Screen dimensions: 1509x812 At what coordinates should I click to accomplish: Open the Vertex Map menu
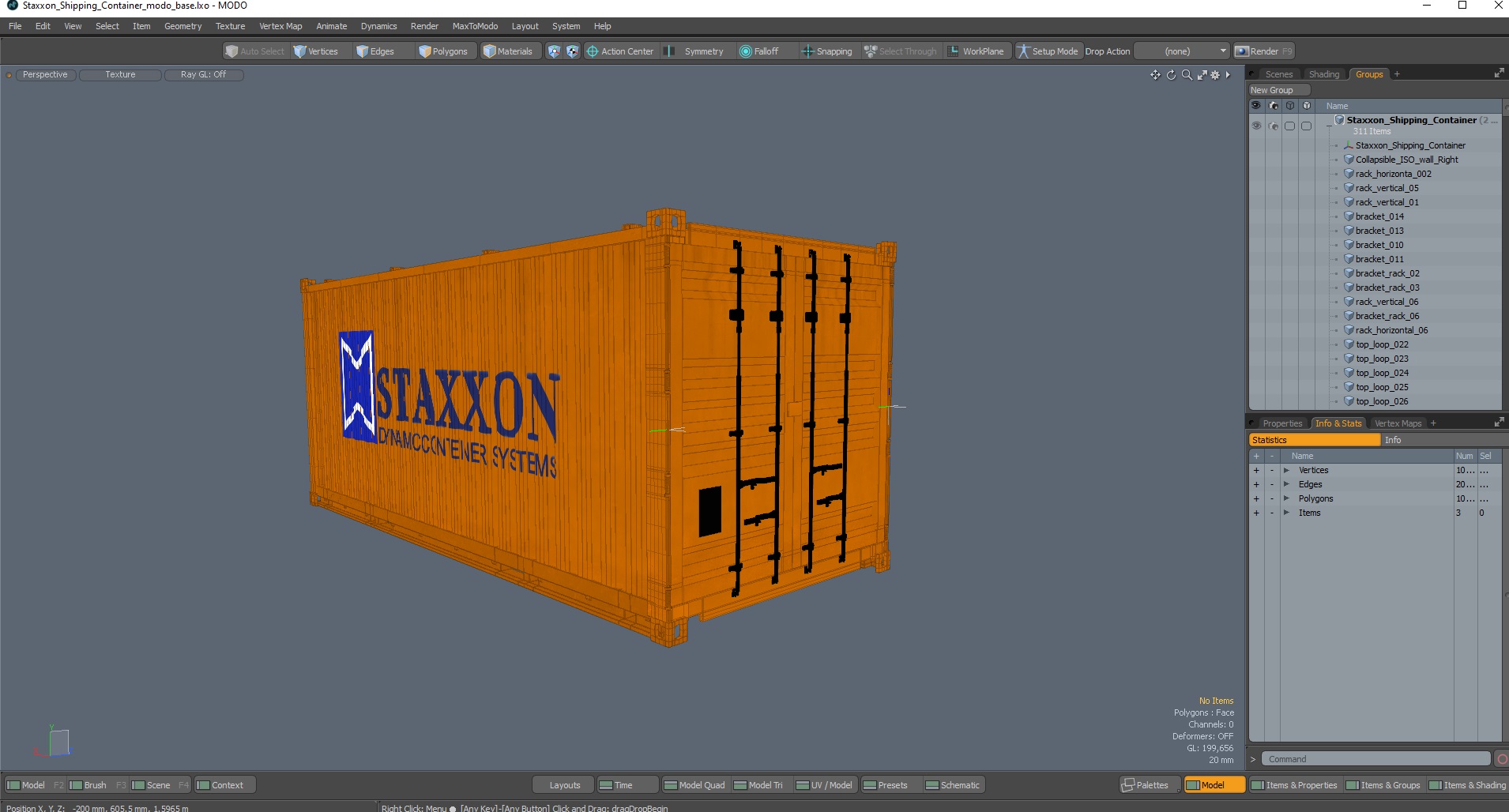coord(280,26)
